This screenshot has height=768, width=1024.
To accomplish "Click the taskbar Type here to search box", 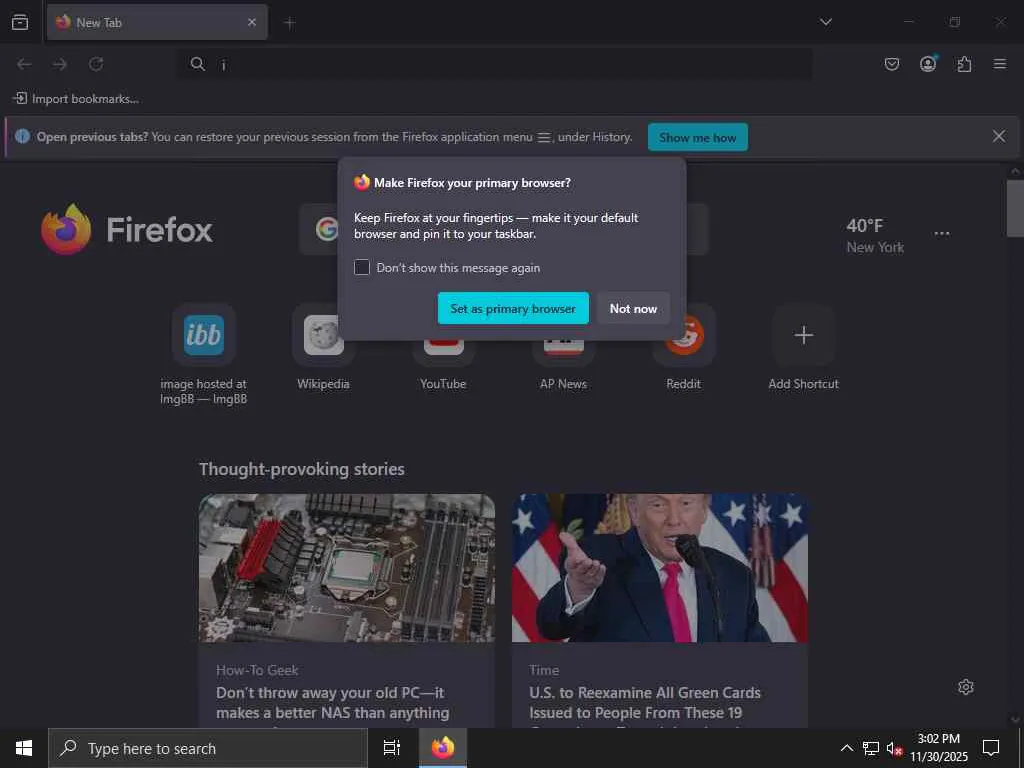I will tap(208, 748).
